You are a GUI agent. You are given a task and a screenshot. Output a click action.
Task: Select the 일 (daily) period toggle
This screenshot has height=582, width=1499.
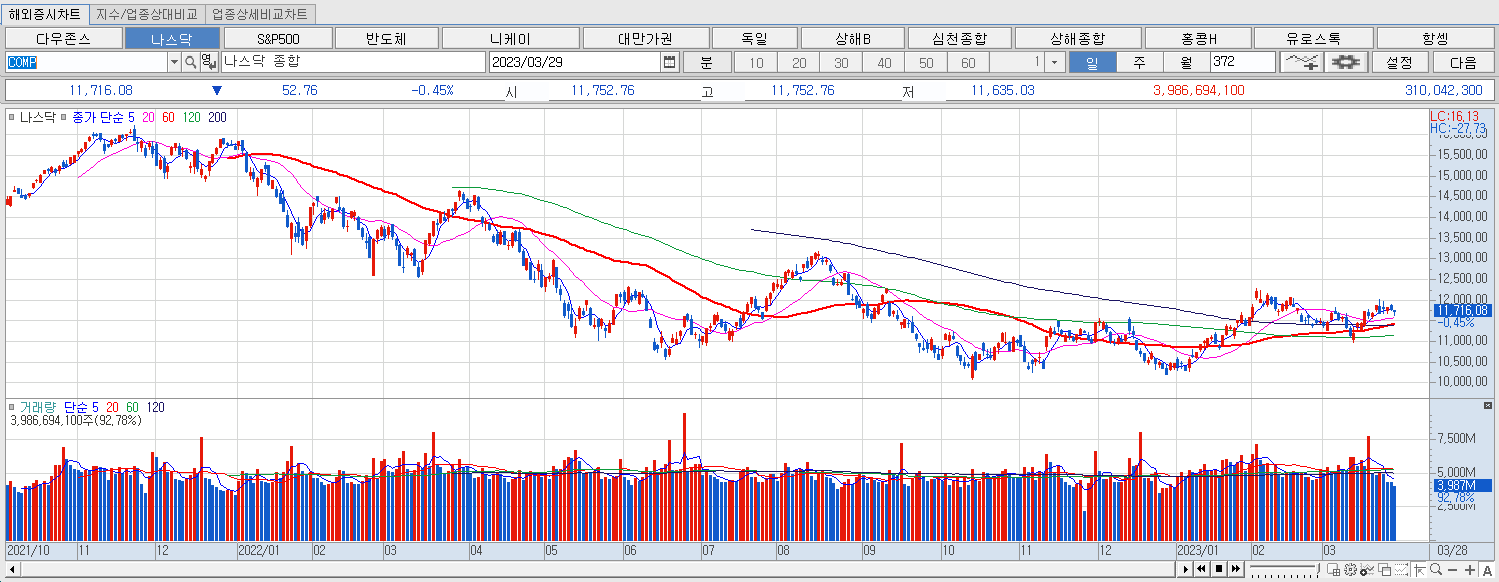tap(1092, 62)
